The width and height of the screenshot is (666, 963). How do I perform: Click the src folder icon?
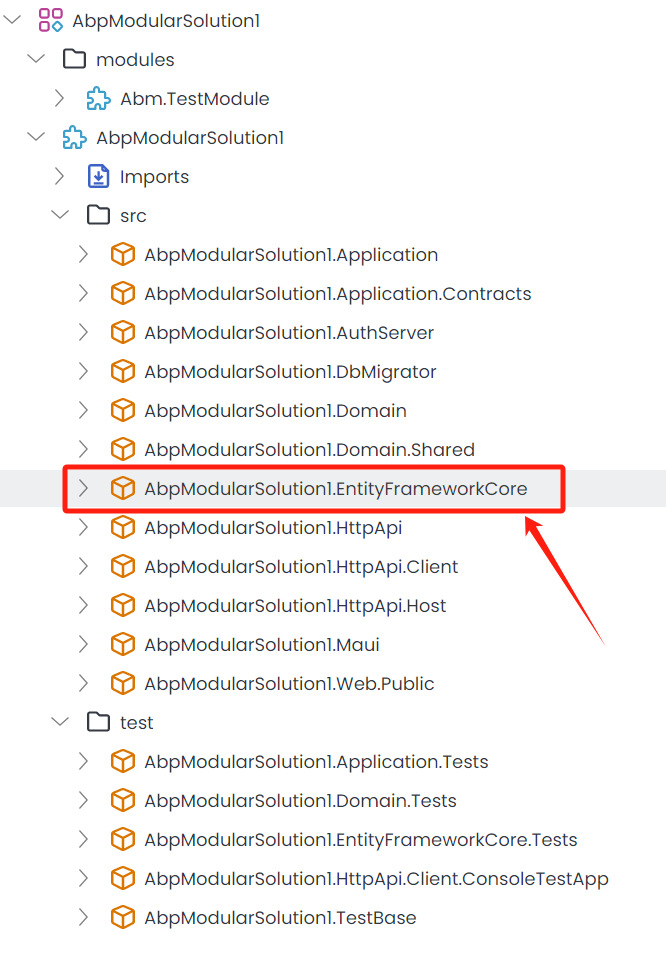[x=98, y=215]
